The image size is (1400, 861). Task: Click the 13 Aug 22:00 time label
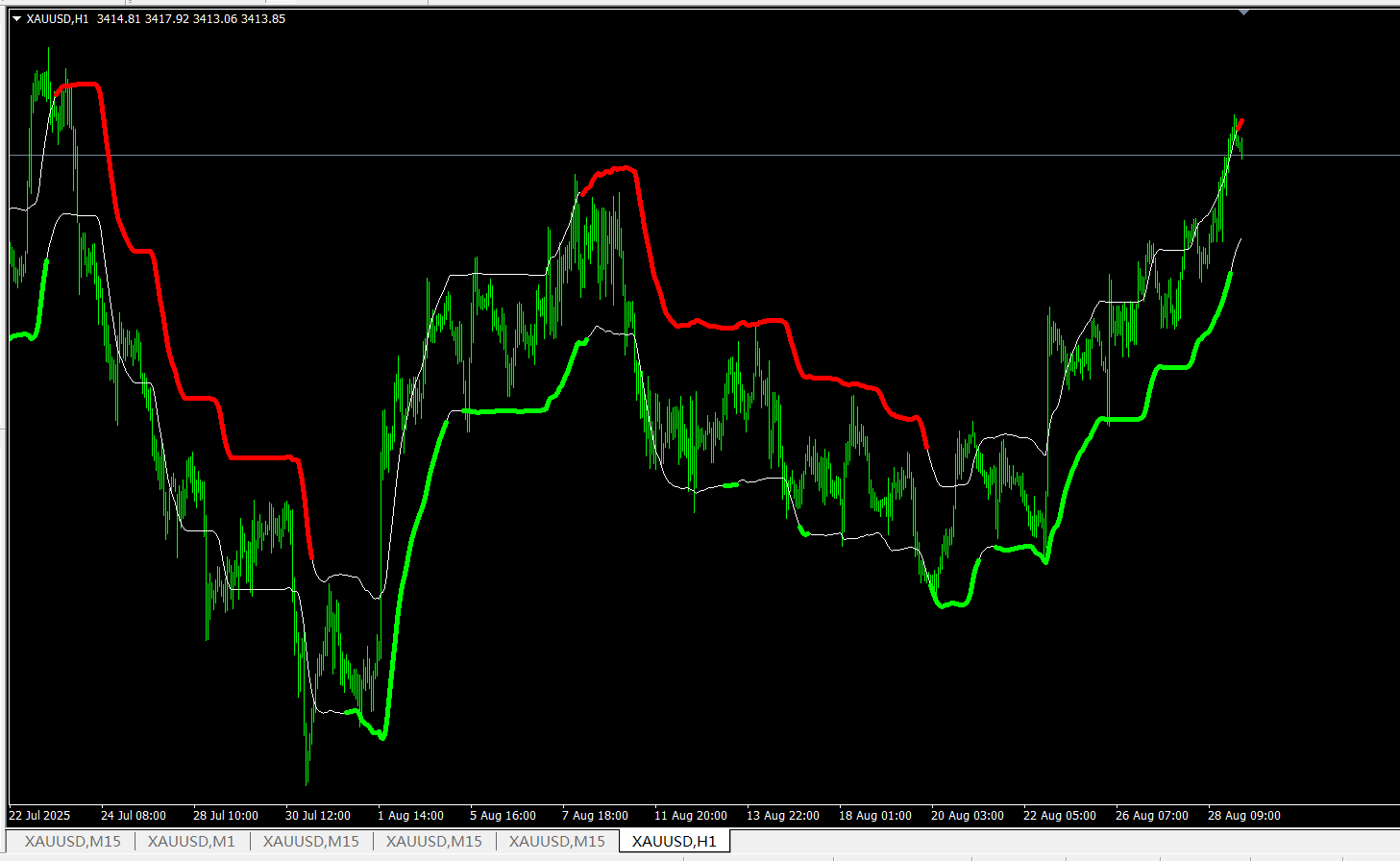pos(783,816)
